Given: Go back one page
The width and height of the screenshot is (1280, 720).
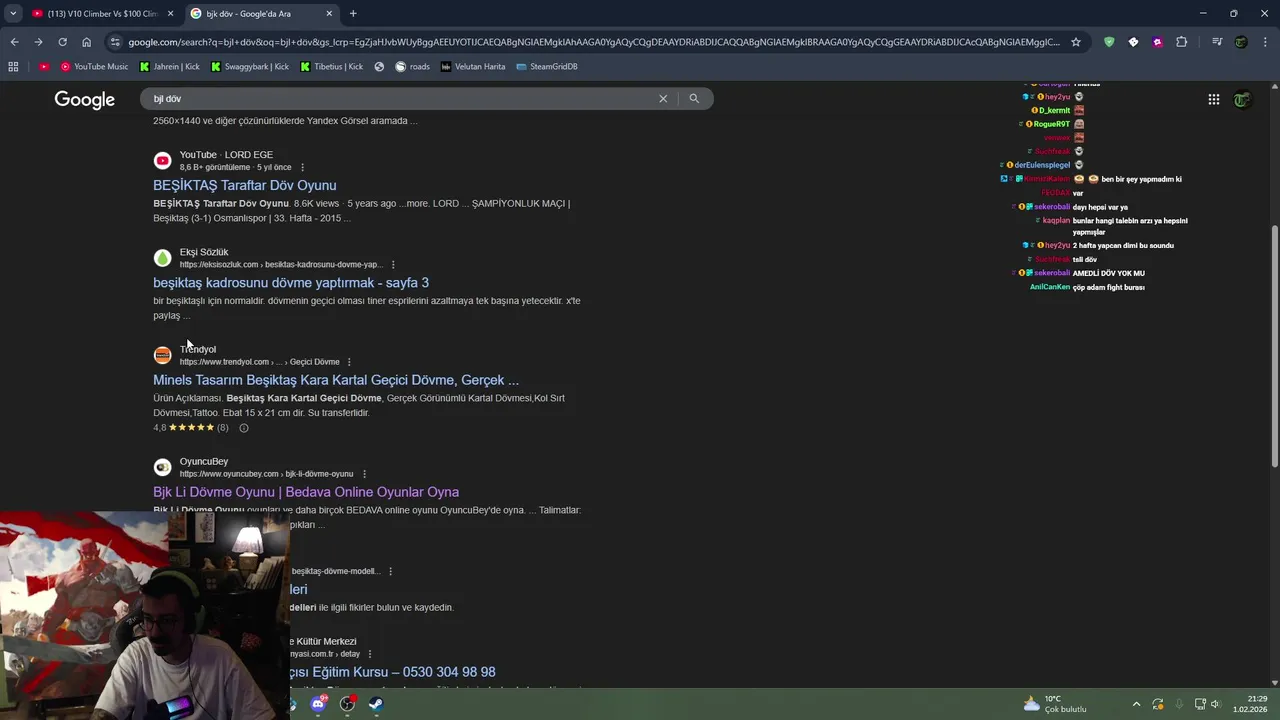Looking at the screenshot, I should [x=14, y=42].
